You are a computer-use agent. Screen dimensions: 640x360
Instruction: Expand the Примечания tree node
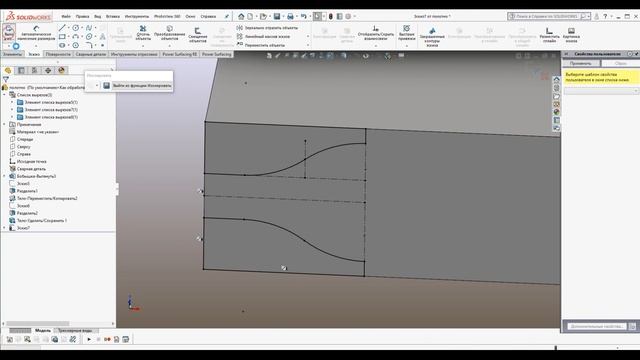[4, 124]
